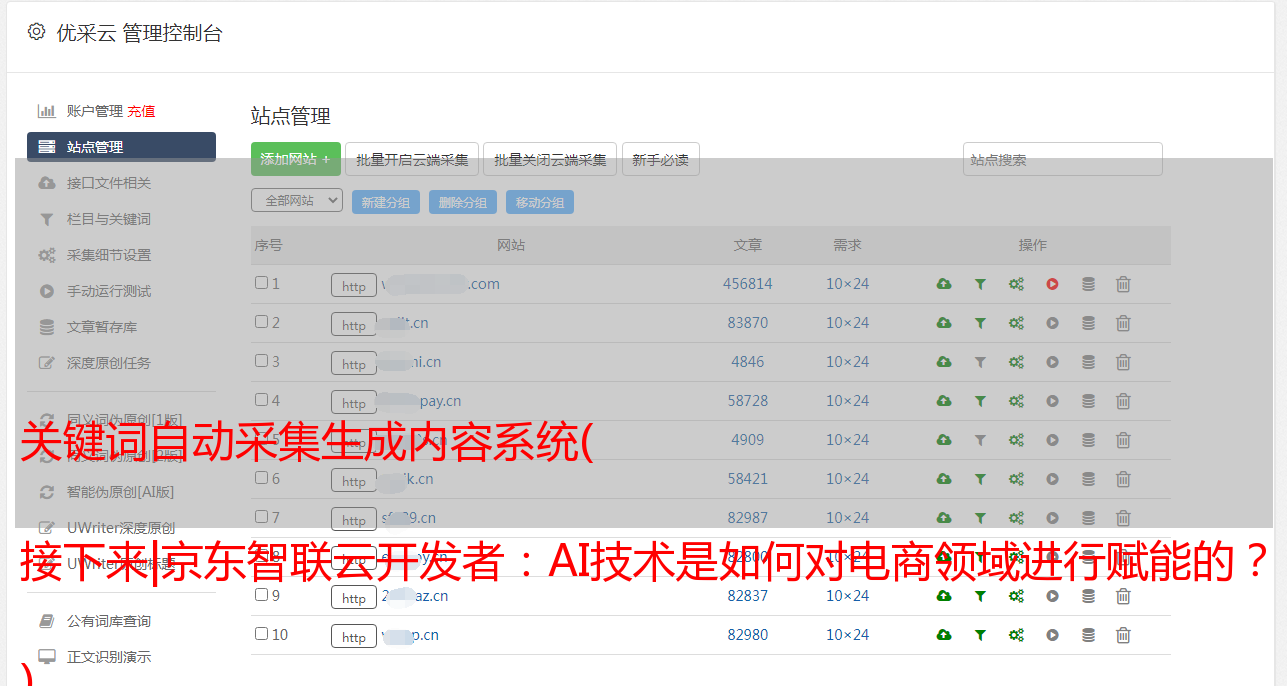Open gears settings icon in row 6
Image resolution: width=1287 pixels, height=686 pixels.
point(1016,479)
